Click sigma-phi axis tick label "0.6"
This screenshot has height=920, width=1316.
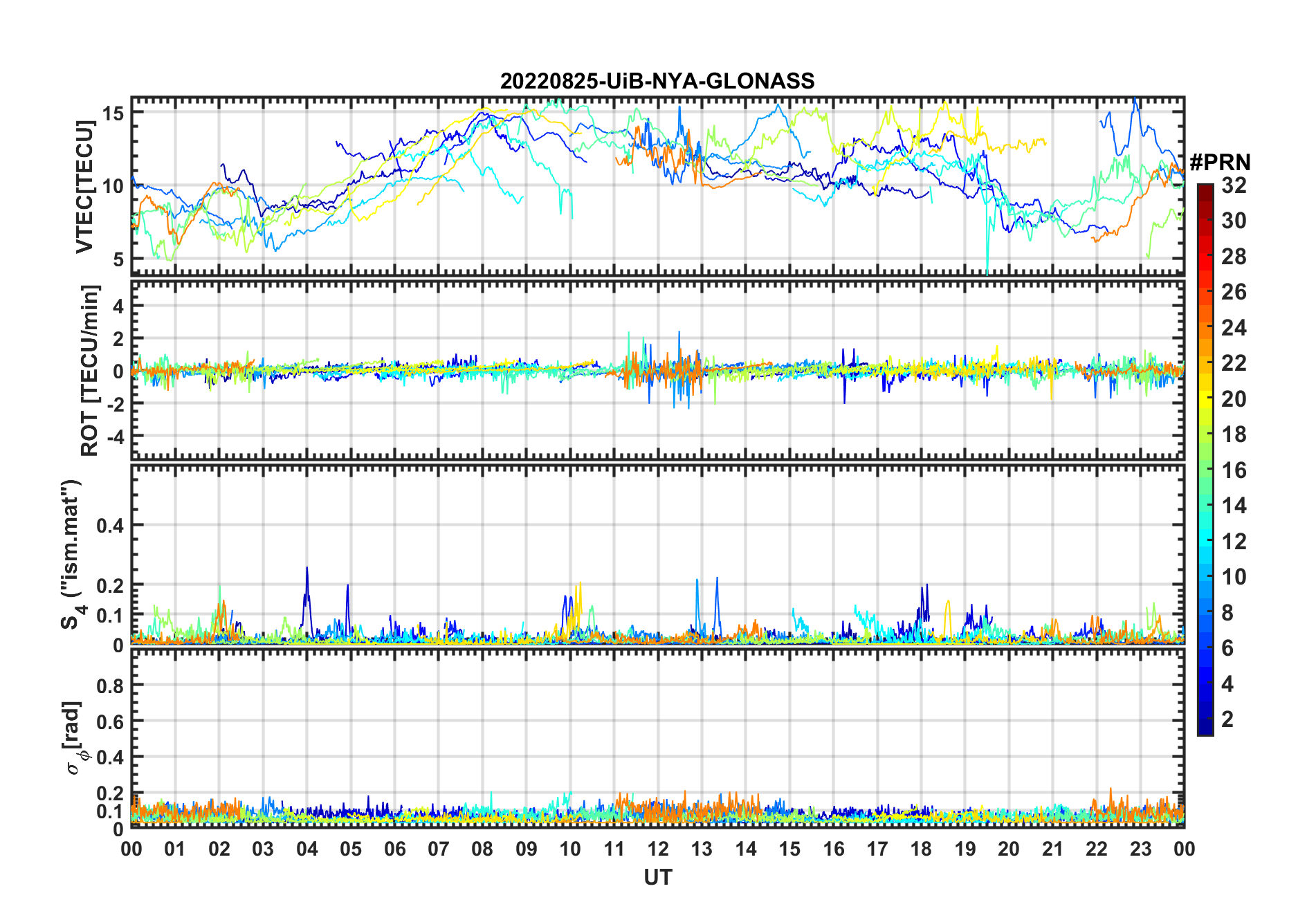(x=111, y=721)
